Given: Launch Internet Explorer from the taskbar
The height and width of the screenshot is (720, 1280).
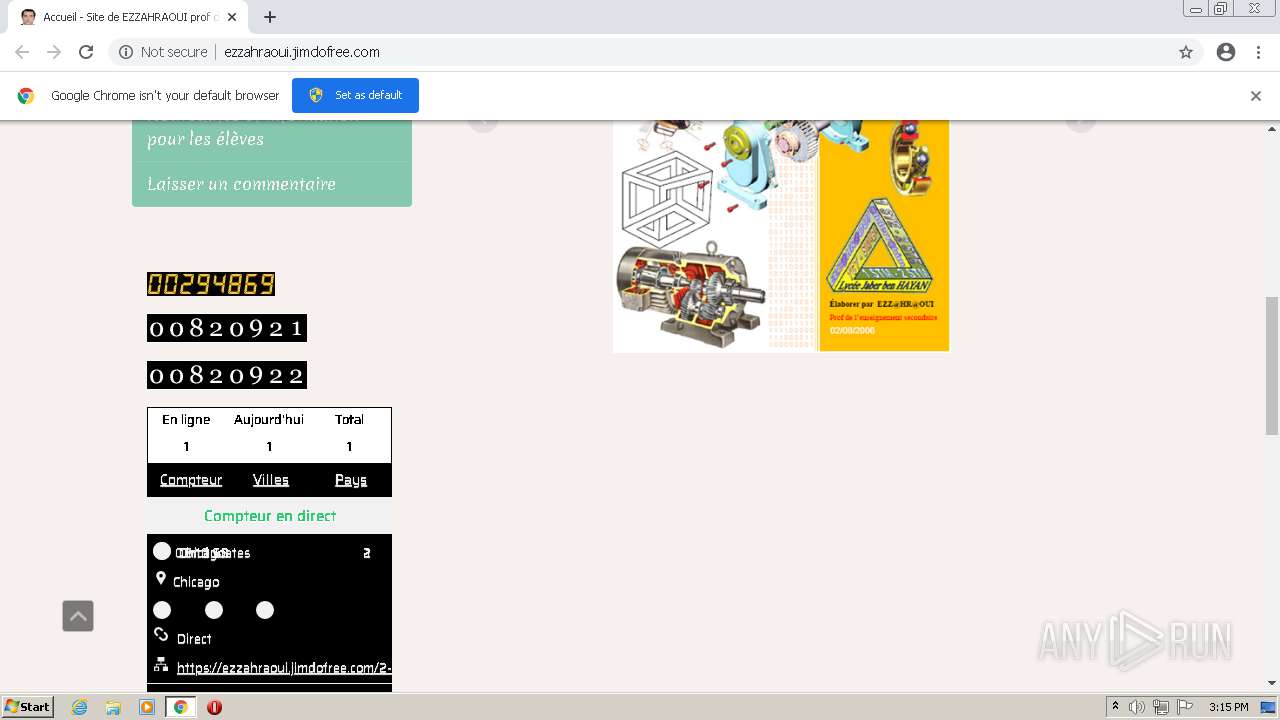Looking at the screenshot, I should point(80,707).
